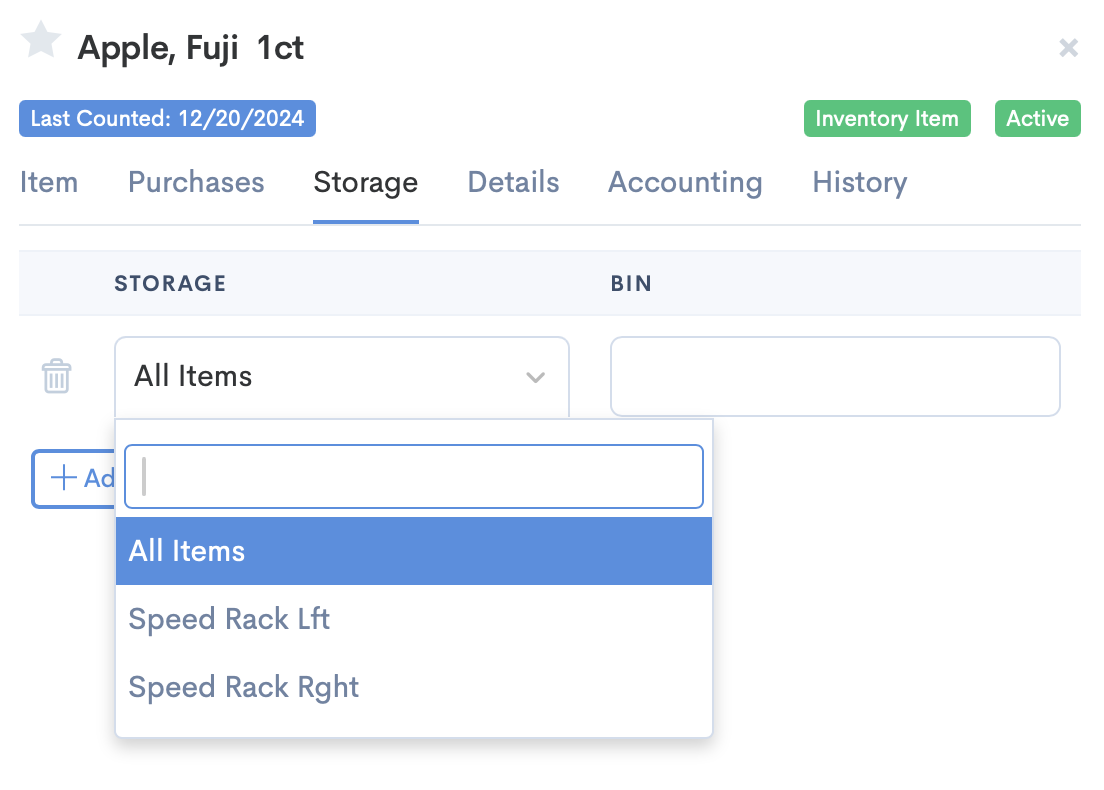Click the Active status badge

1037,118
